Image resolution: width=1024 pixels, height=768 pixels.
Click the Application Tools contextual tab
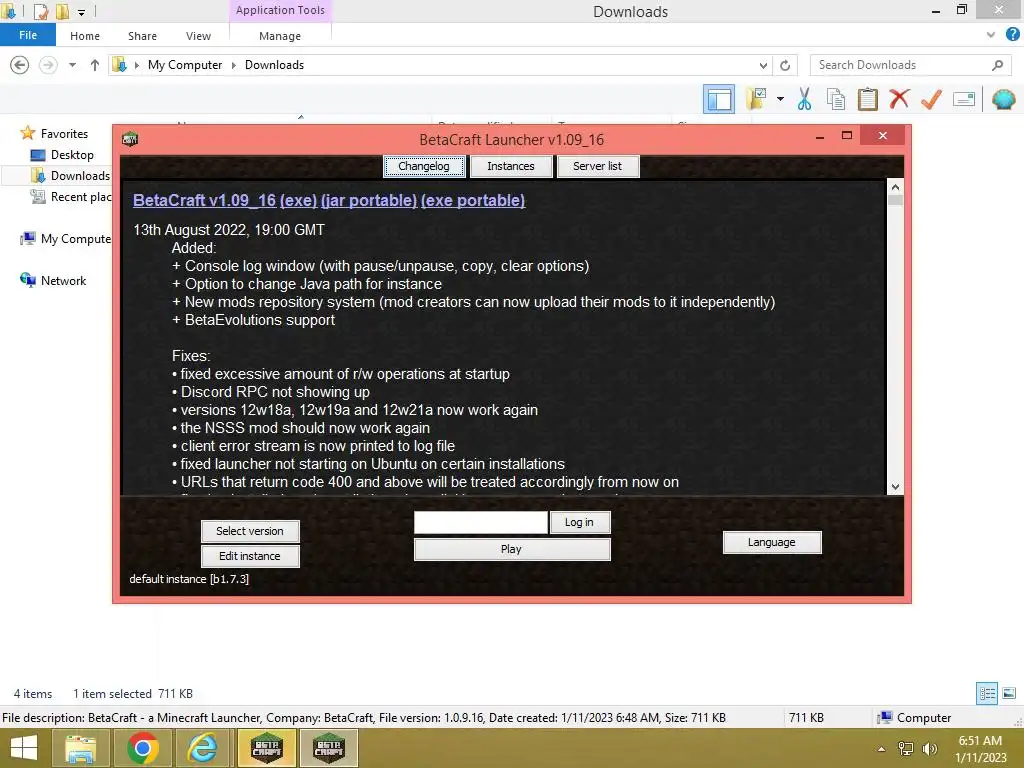[280, 10]
